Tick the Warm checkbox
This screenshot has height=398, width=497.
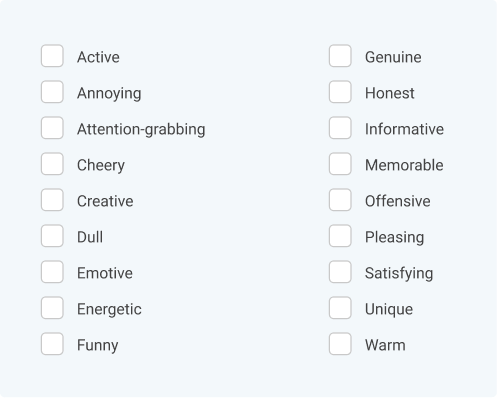coord(340,344)
